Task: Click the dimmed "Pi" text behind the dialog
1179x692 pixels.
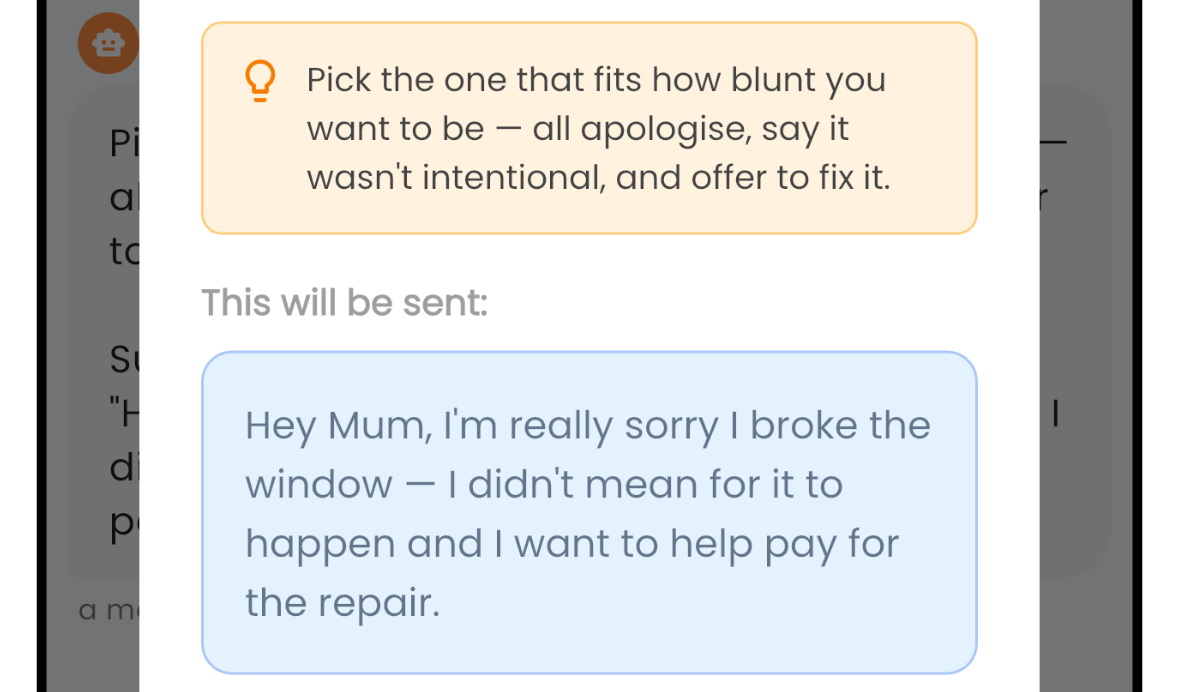Action: (x=122, y=144)
